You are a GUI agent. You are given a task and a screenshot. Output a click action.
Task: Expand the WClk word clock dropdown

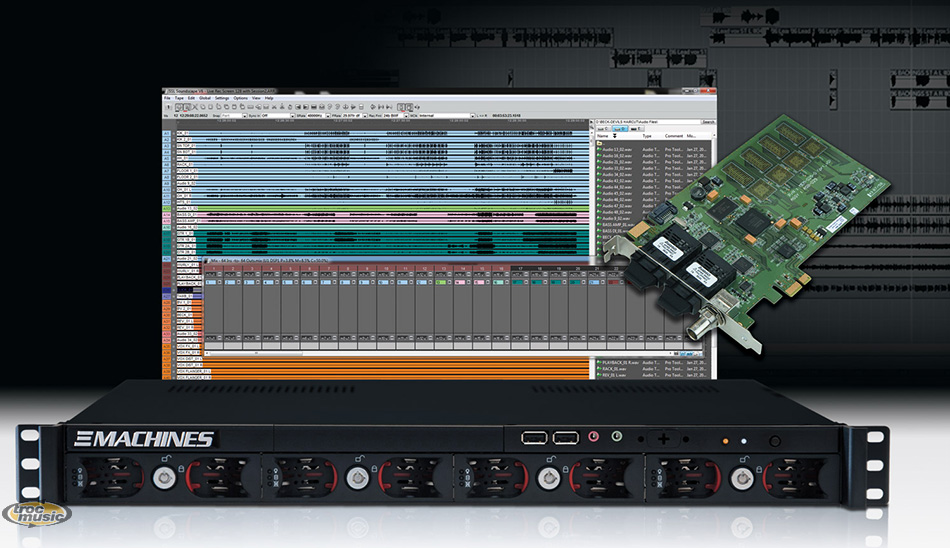473,116
